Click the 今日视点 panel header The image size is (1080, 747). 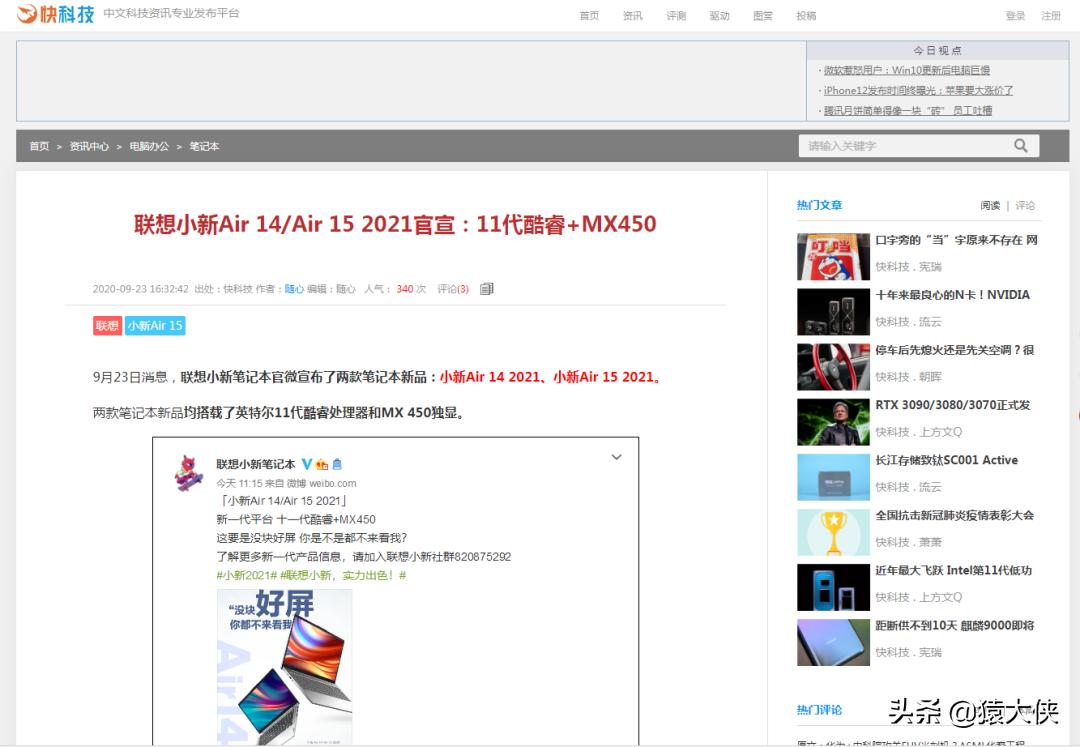937,50
